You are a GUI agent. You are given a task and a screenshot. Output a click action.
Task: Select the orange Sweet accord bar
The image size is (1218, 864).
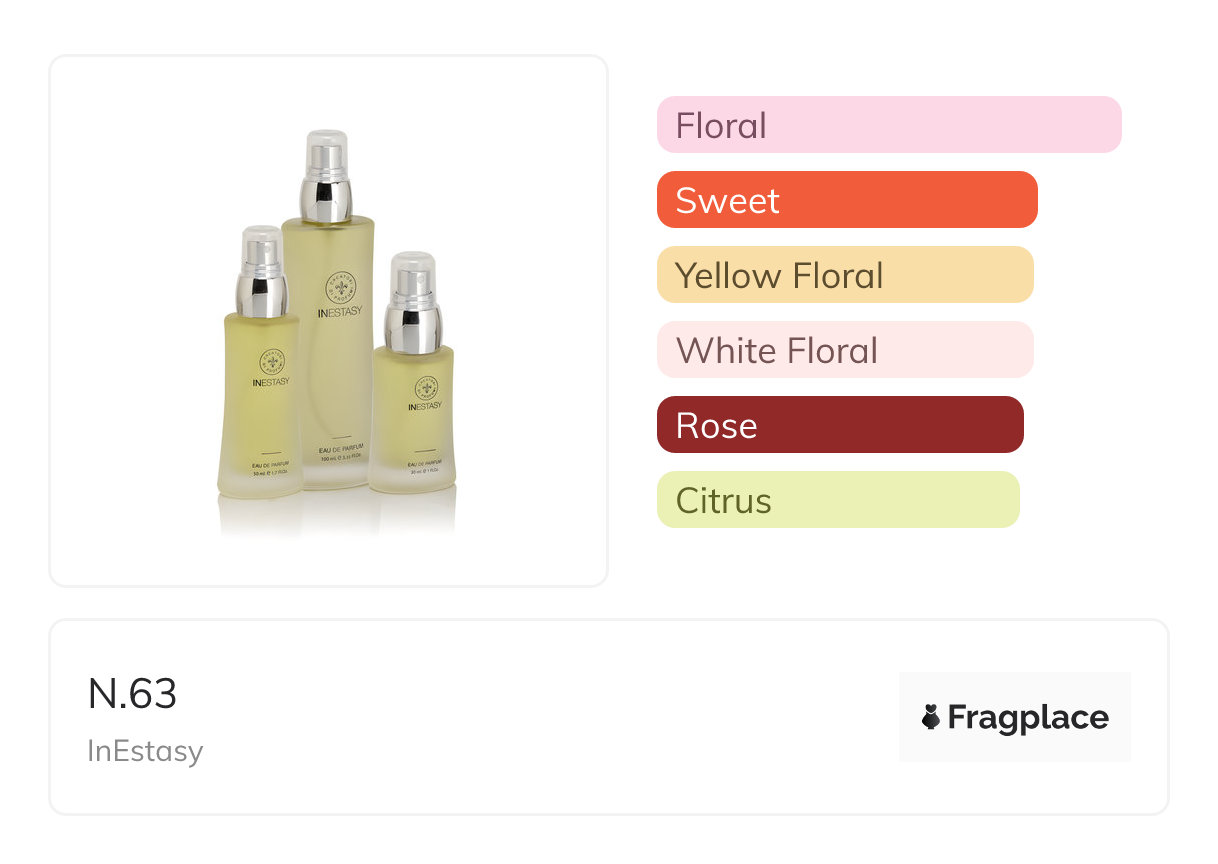coord(847,200)
